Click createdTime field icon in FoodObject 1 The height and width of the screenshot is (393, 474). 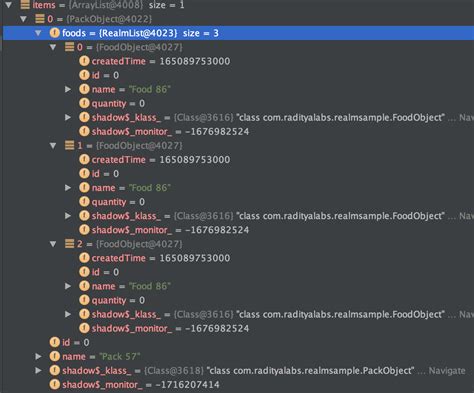(x=84, y=159)
